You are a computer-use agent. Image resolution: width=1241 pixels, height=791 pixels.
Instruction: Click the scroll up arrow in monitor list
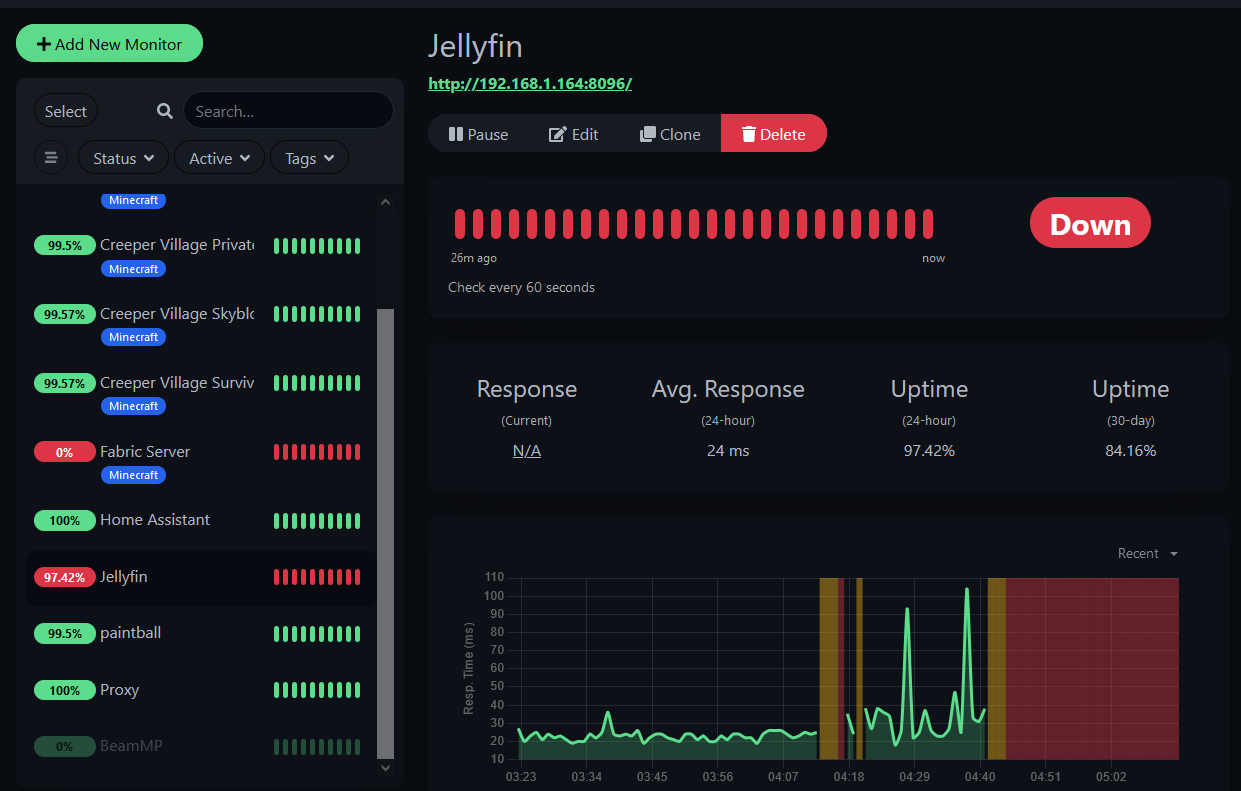pos(386,202)
